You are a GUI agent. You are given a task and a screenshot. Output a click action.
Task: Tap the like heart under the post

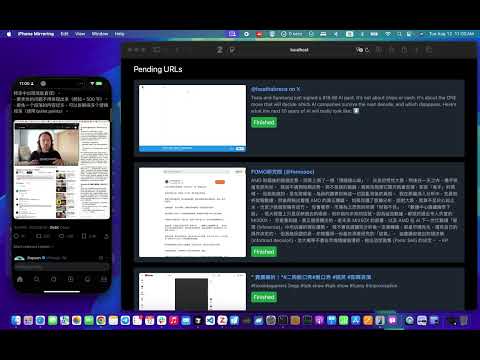point(61,236)
